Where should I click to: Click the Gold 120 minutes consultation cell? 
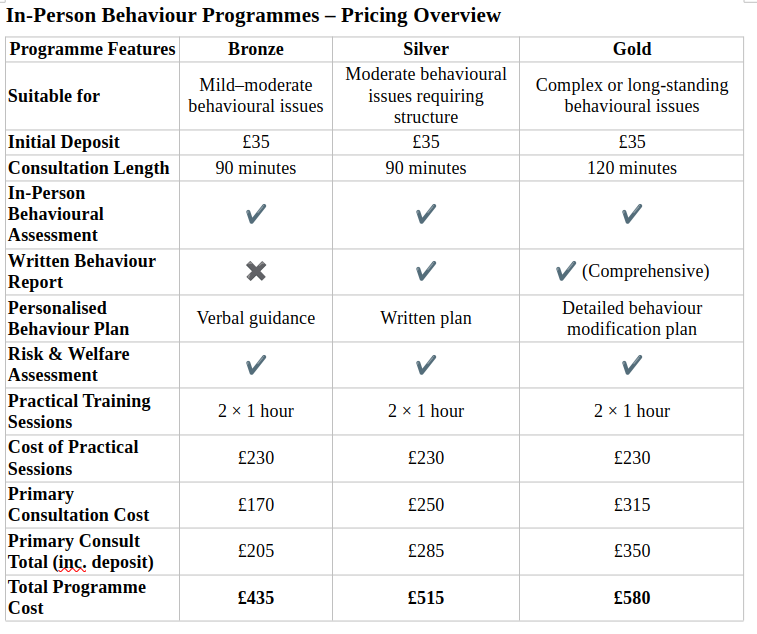(631, 168)
